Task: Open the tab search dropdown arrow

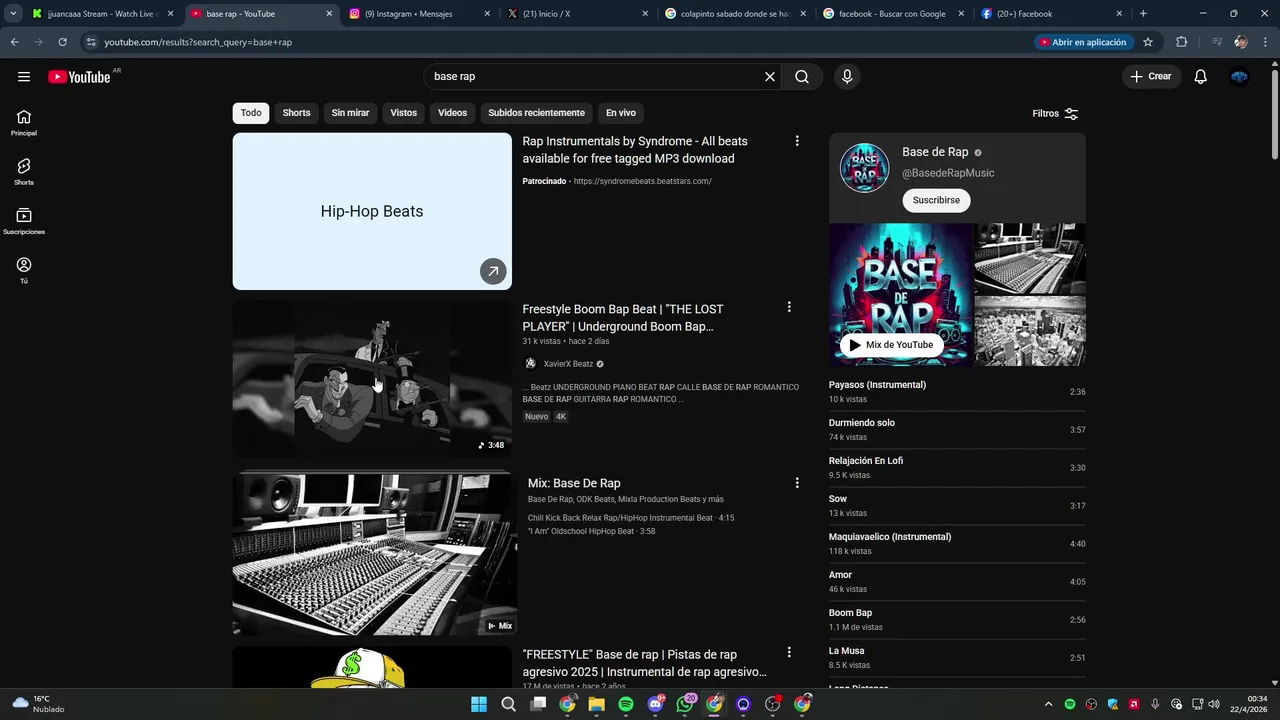Action: 13,14
